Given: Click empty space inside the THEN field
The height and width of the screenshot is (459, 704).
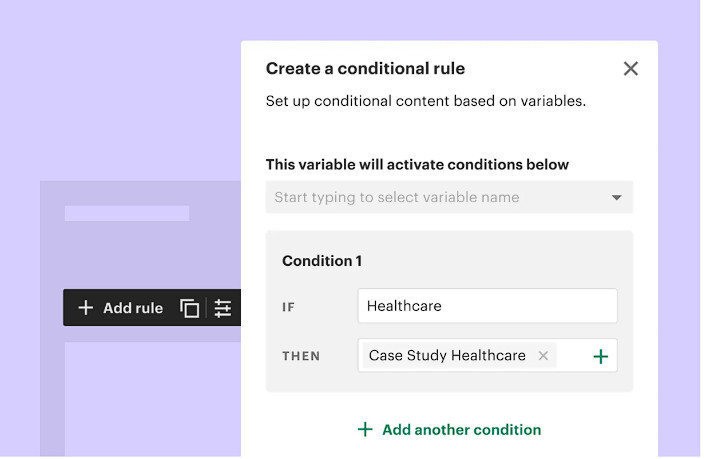Looking at the screenshot, I should tap(572, 356).
